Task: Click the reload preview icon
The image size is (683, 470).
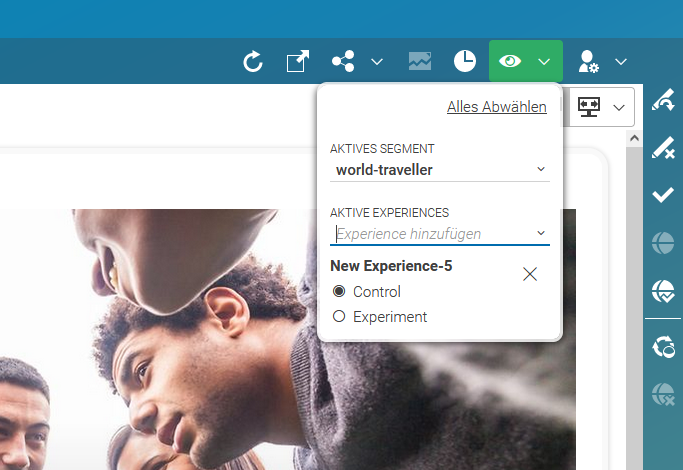Action: [x=253, y=62]
